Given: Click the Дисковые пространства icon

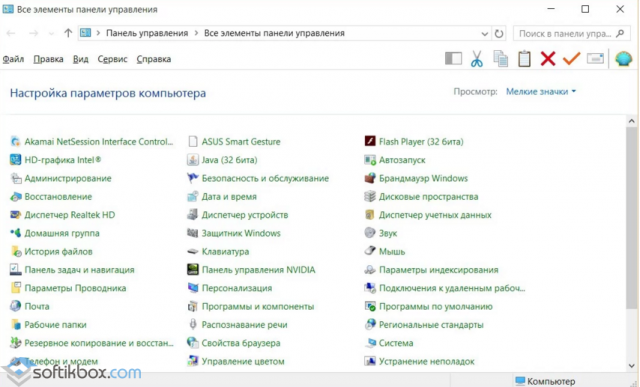Looking at the screenshot, I should point(370,196).
